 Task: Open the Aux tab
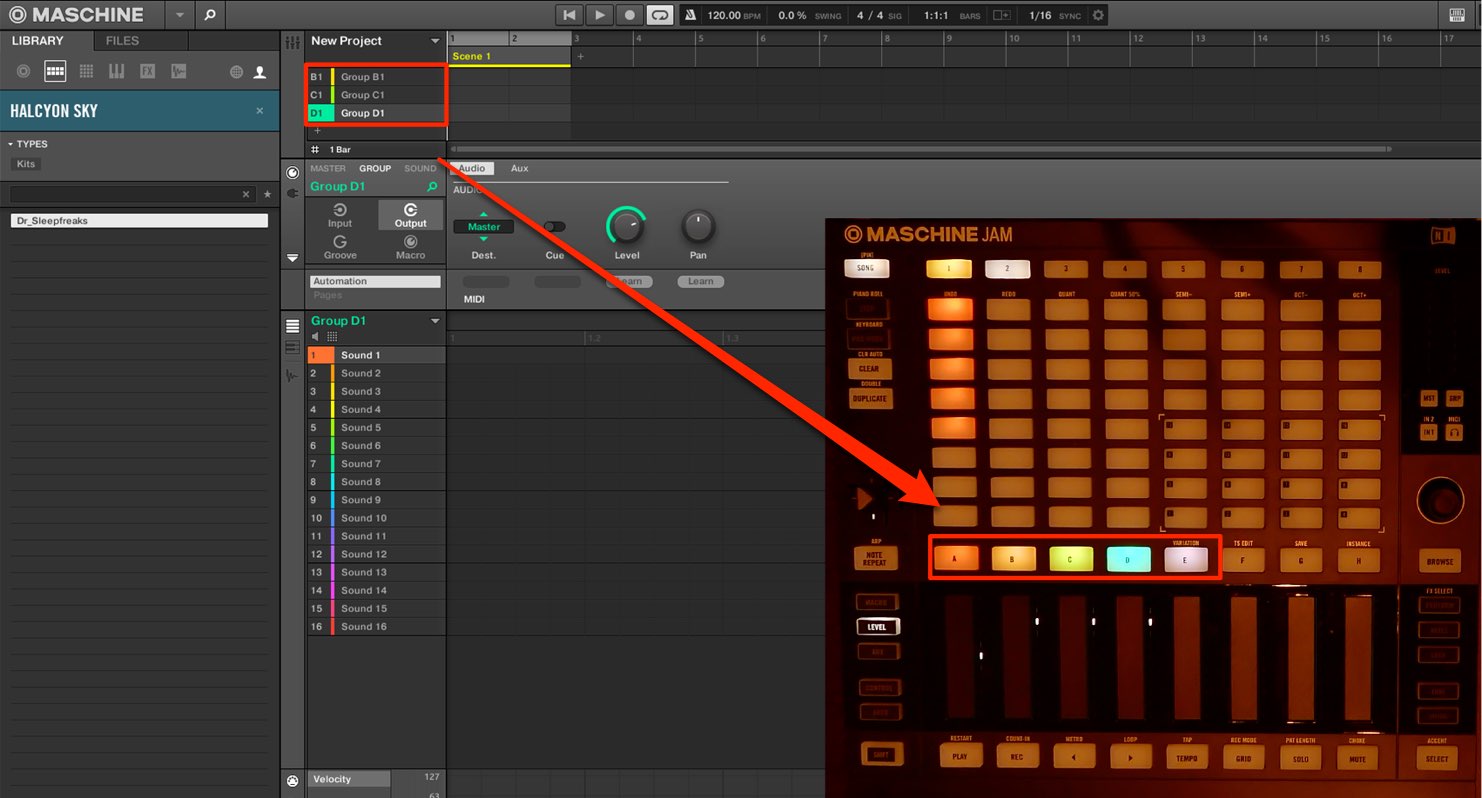tap(520, 168)
